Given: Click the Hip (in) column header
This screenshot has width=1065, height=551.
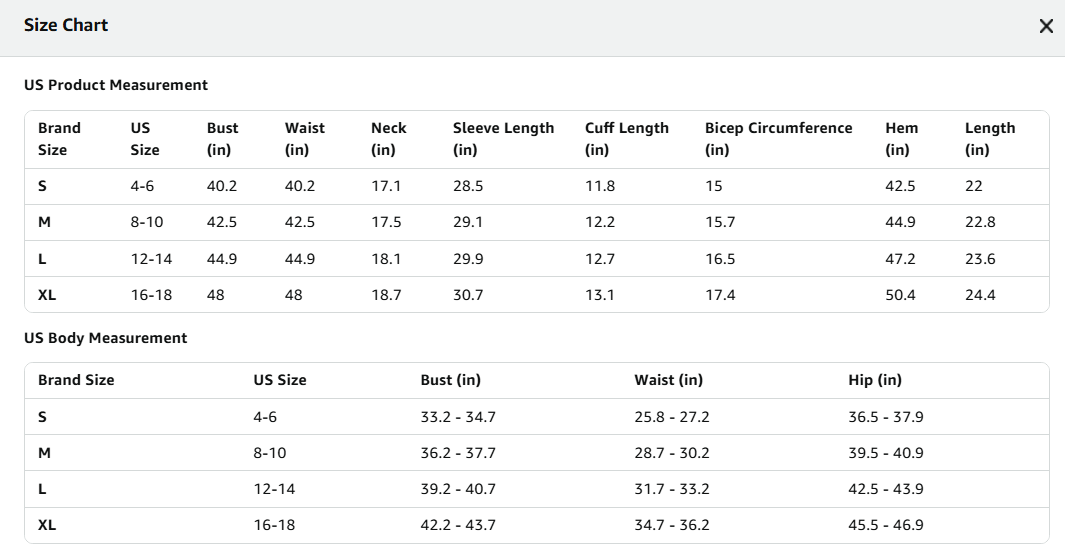Looking at the screenshot, I should coord(875,380).
